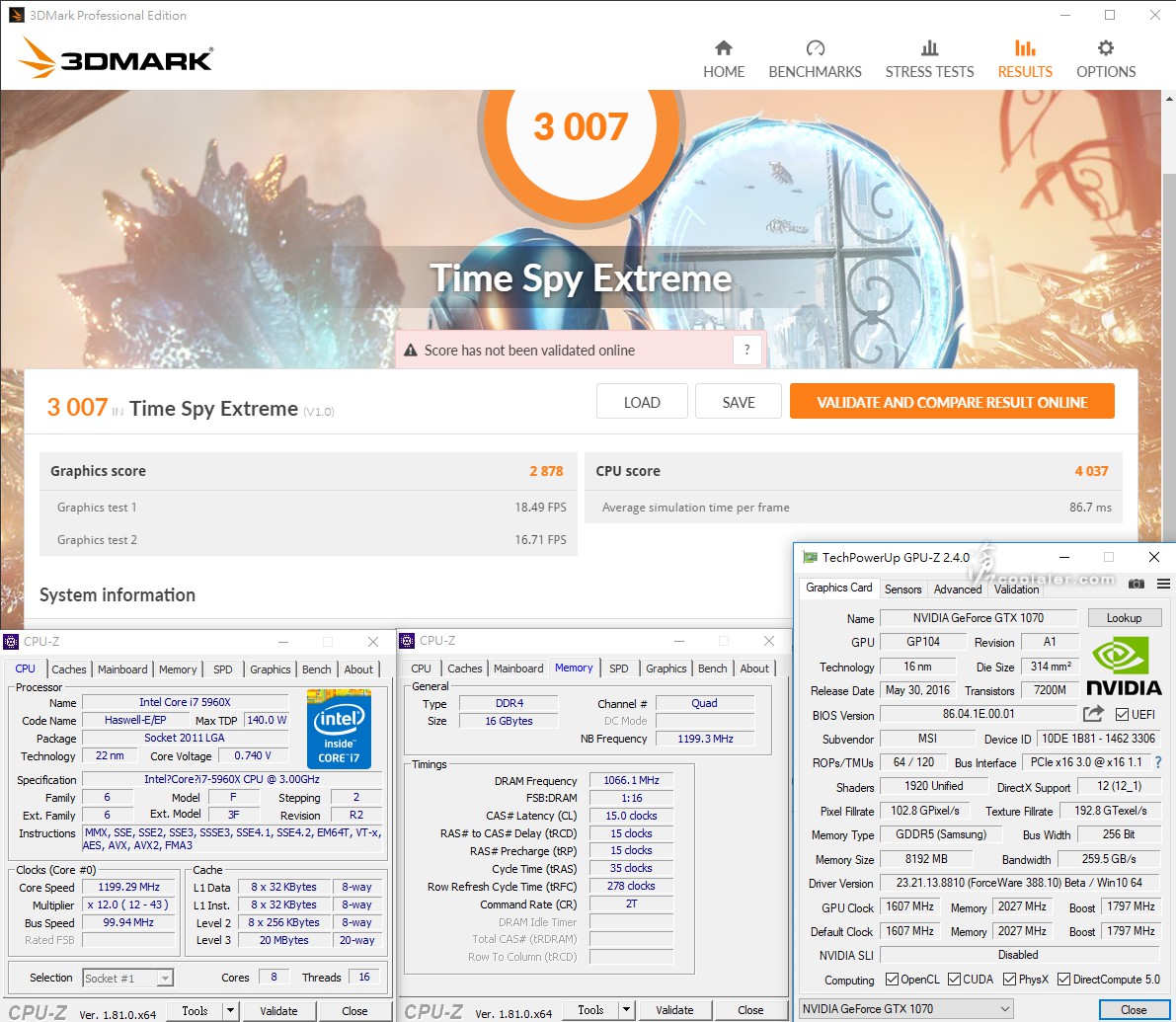Click the System information heading
Screen dimensions: 1176x1022
[117, 594]
